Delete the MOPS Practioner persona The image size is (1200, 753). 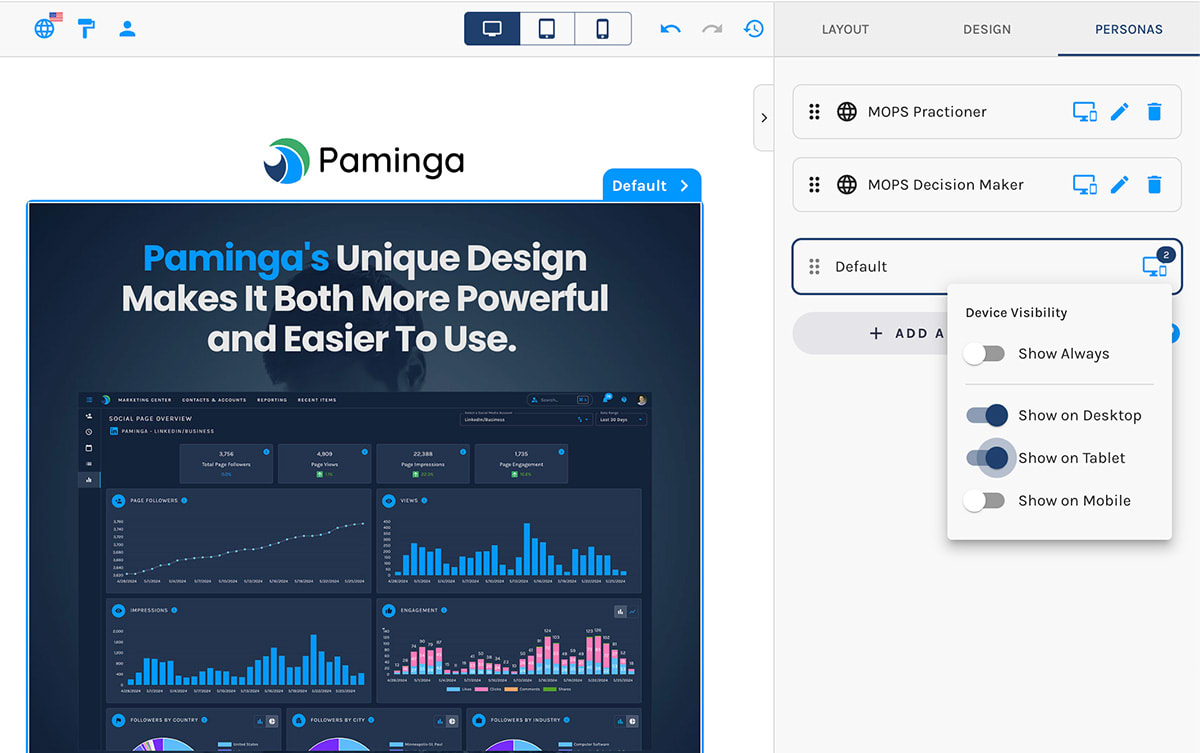tap(1155, 112)
